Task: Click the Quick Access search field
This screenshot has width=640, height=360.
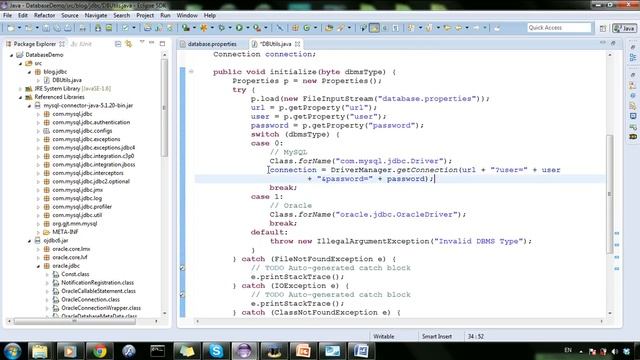Action: coord(559,28)
